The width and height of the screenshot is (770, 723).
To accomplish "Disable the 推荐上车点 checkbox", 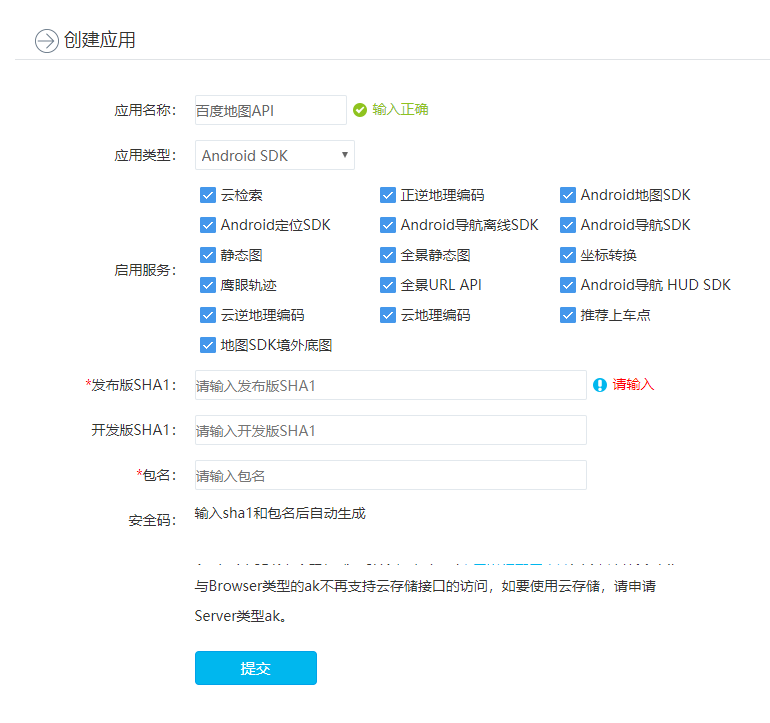I will [568, 315].
